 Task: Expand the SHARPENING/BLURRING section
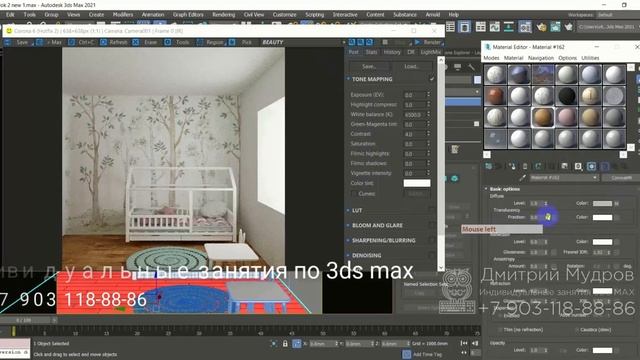point(348,240)
